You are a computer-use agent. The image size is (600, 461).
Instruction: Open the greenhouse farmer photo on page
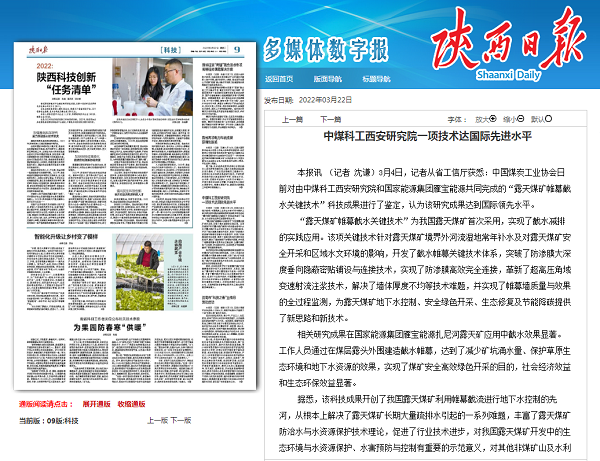click(x=140, y=272)
